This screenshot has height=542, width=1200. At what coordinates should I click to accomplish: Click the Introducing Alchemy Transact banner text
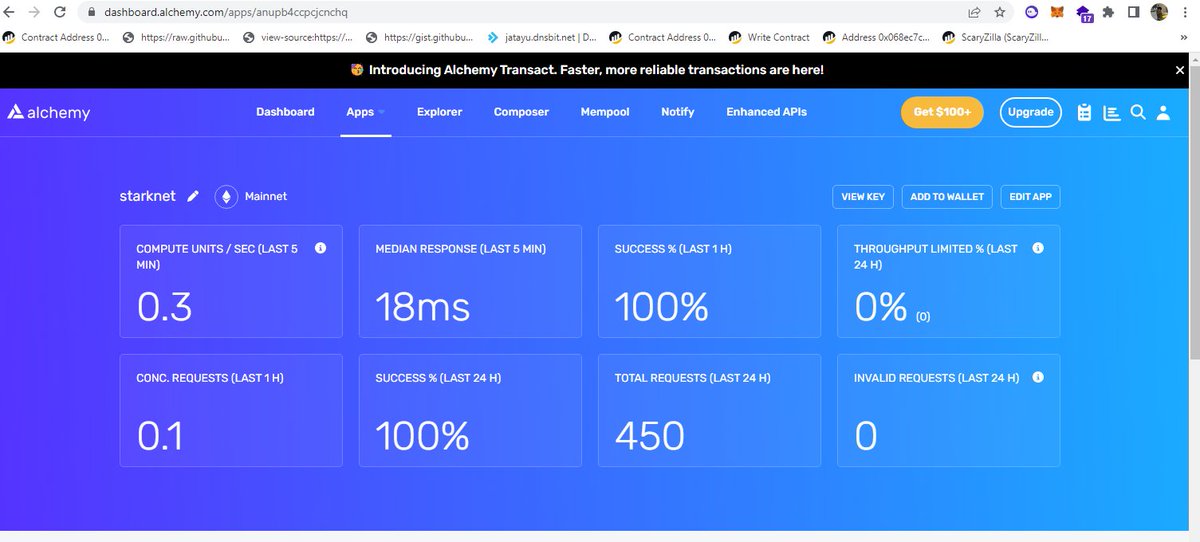[596, 70]
